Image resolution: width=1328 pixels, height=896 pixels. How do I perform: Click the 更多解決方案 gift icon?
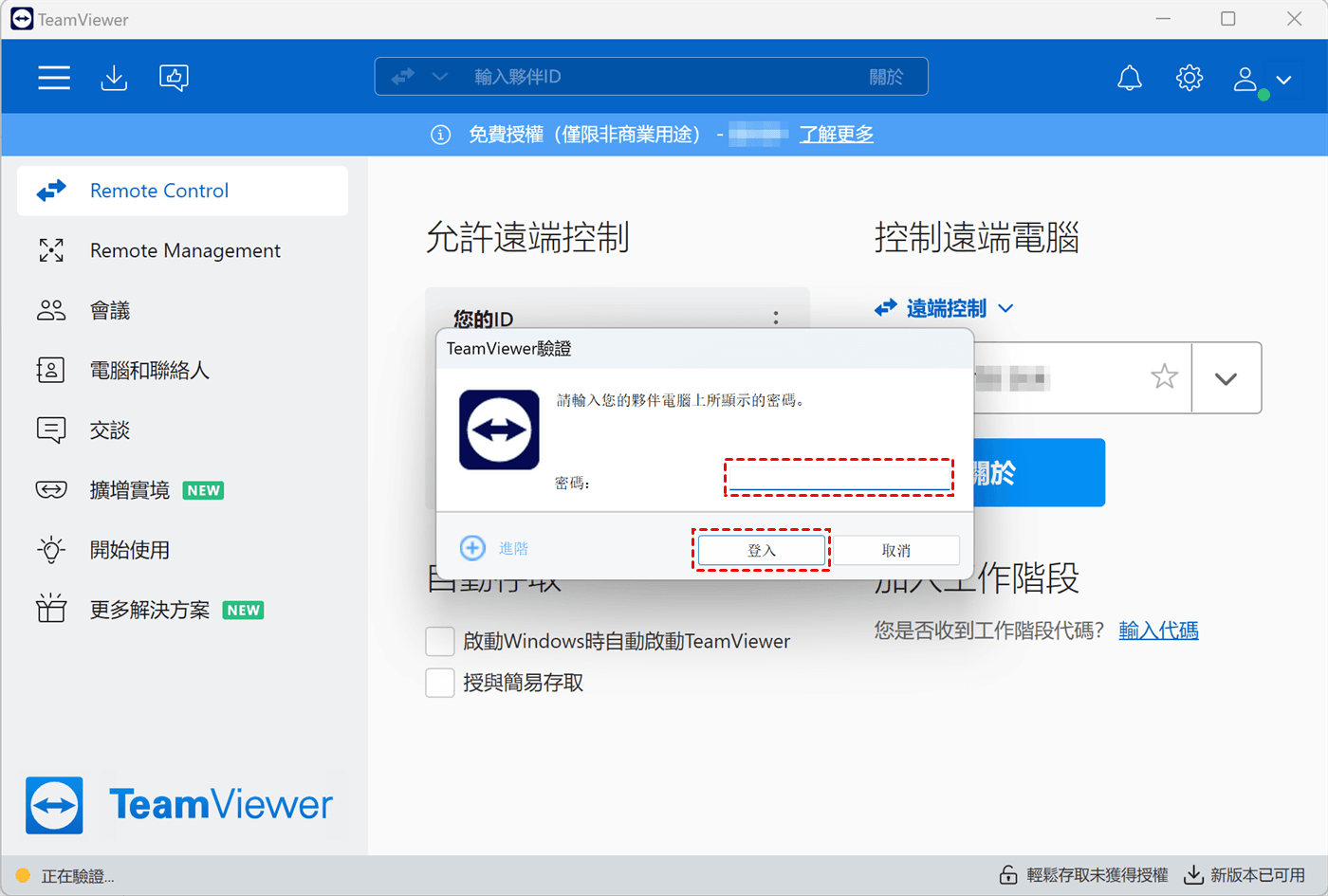51,609
